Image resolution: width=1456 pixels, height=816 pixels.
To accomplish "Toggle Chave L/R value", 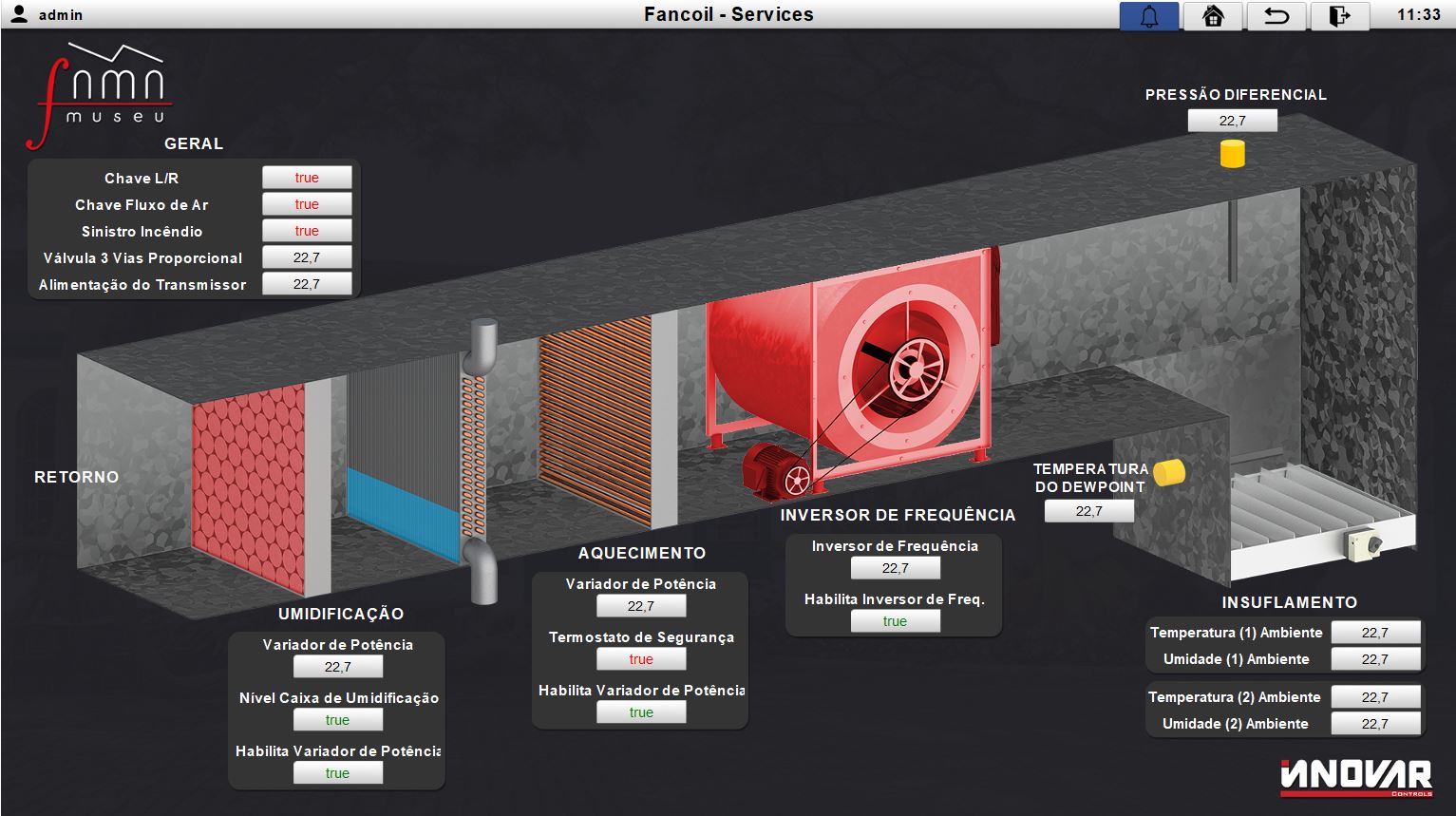I will click(x=307, y=178).
